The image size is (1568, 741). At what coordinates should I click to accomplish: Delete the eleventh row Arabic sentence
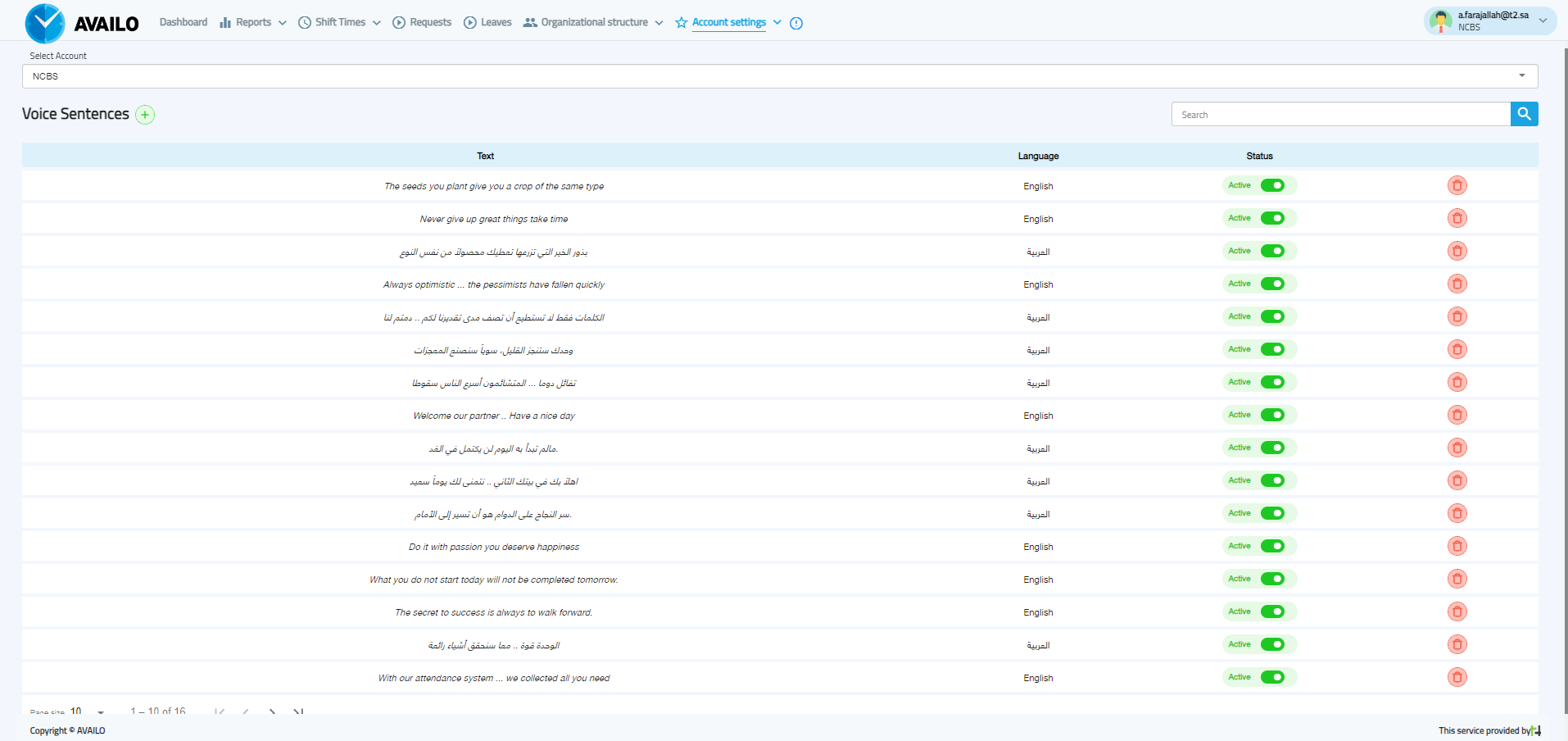pos(1457,513)
